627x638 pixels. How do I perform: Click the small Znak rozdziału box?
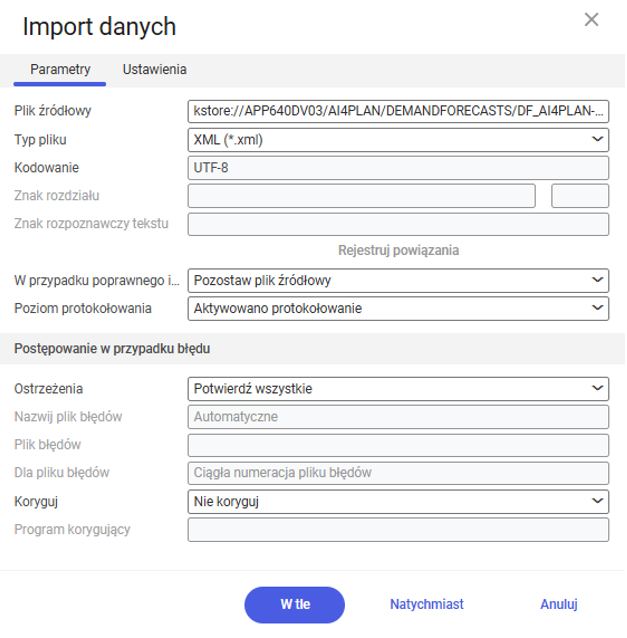(x=580, y=196)
